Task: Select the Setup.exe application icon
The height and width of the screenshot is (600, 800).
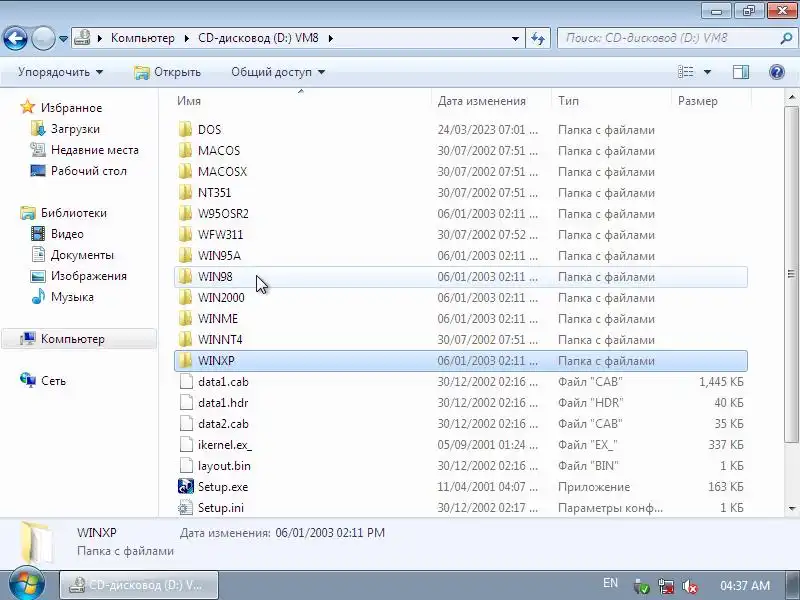Action: click(186, 486)
